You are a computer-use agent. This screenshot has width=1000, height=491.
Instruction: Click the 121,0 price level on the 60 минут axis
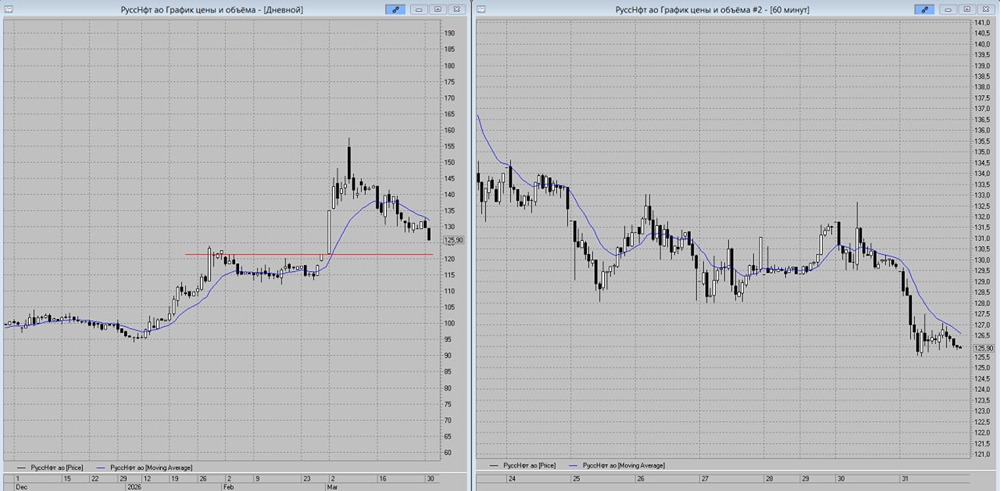pos(984,453)
